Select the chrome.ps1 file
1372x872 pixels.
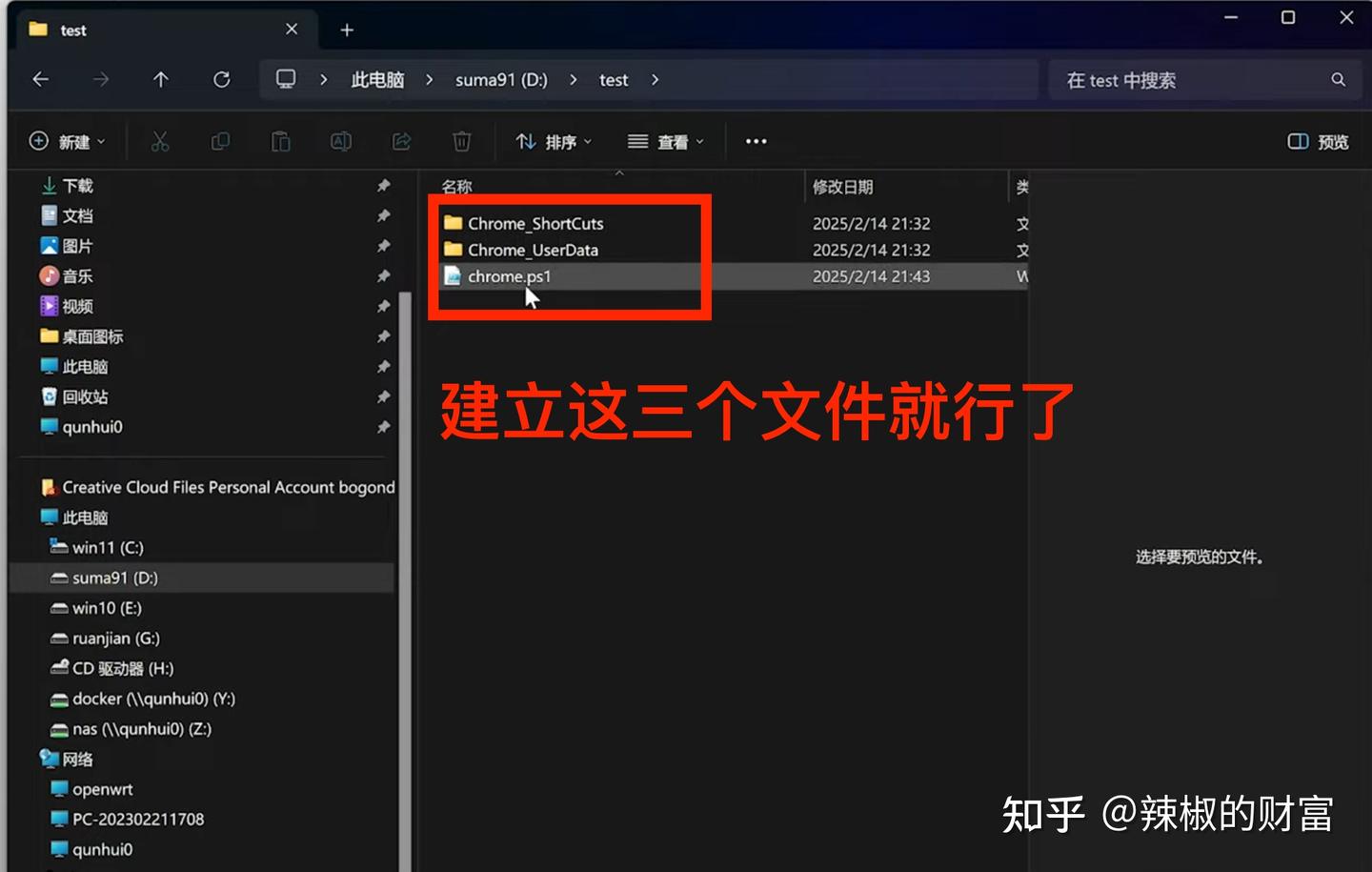click(509, 276)
